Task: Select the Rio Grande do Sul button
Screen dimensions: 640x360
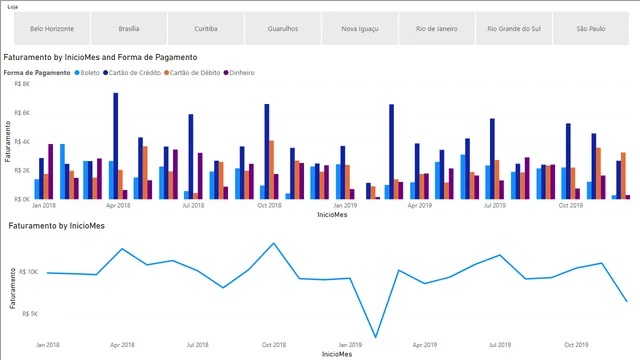Action: pos(514,29)
